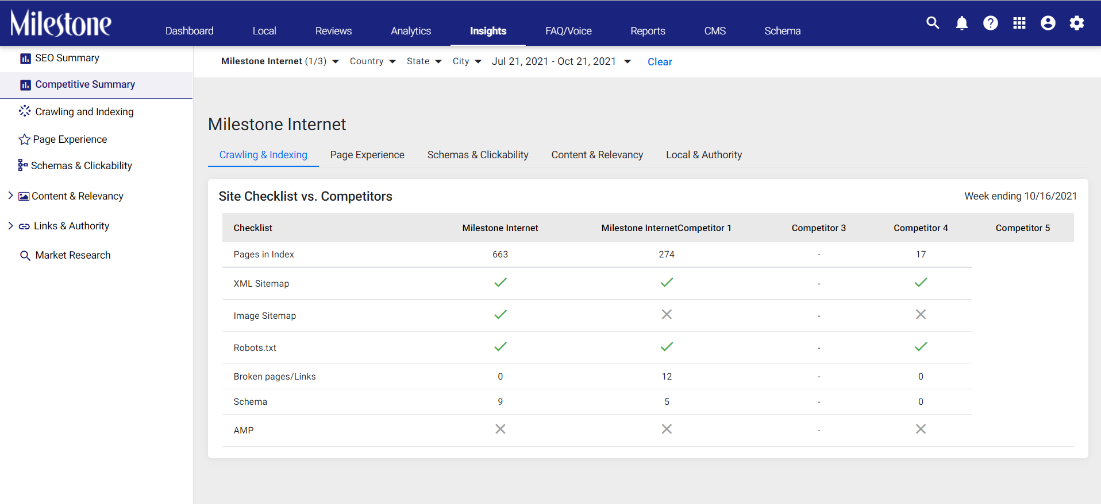Switch to the Local & Authority tab
Viewport: 1101px width, 504px height.
pos(704,154)
